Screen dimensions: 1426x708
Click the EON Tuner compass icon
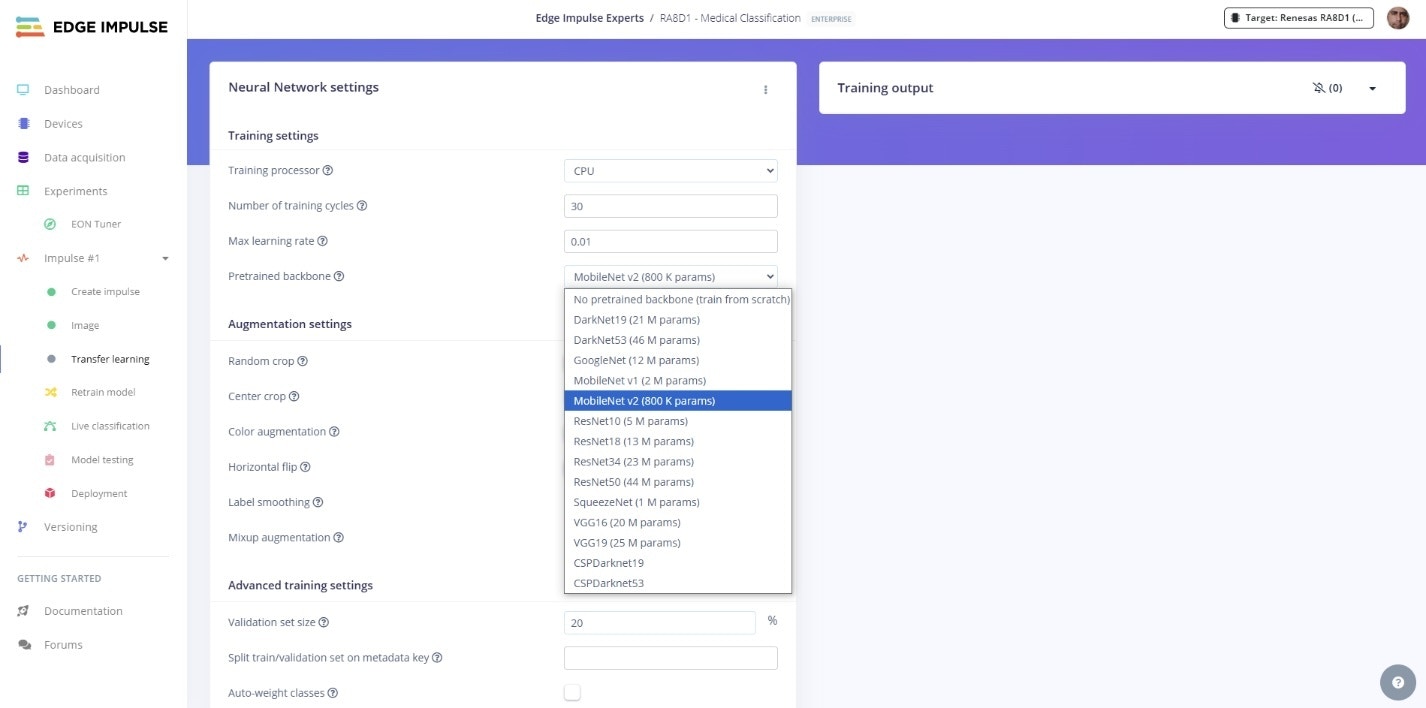[x=50, y=224]
